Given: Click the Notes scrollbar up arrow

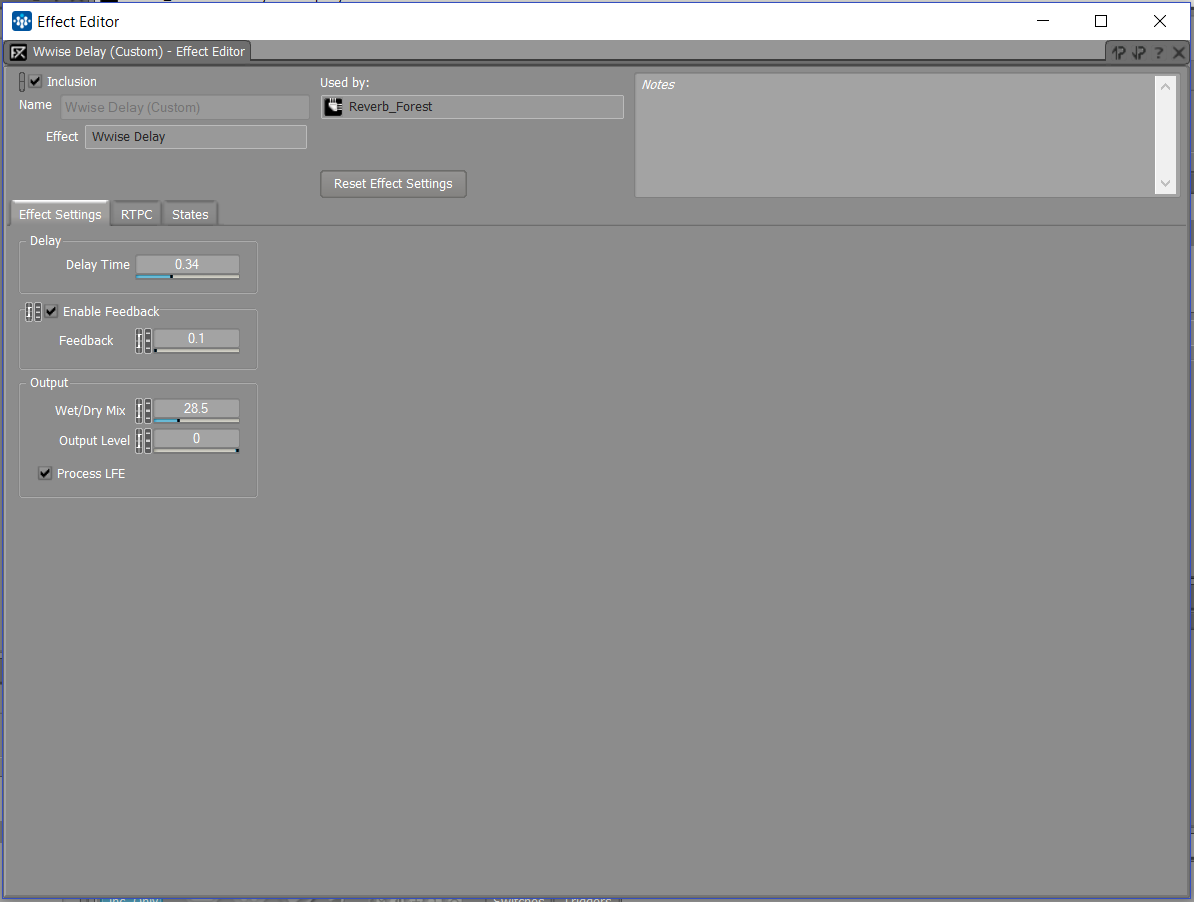Looking at the screenshot, I should pyautogui.click(x=1165, y=87).
